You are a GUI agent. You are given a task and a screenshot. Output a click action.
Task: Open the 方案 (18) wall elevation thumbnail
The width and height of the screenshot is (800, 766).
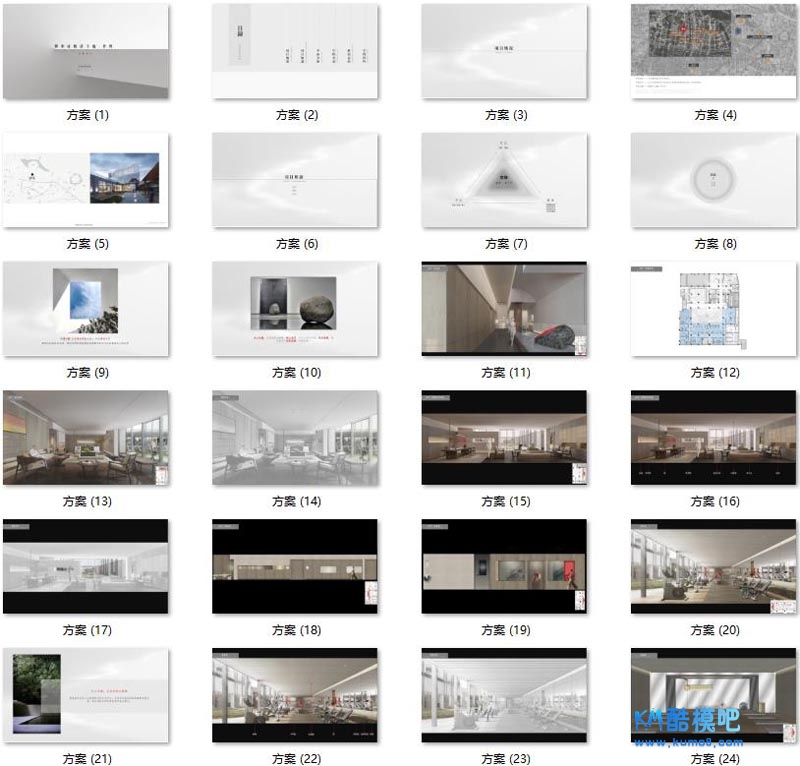[295, 567]
